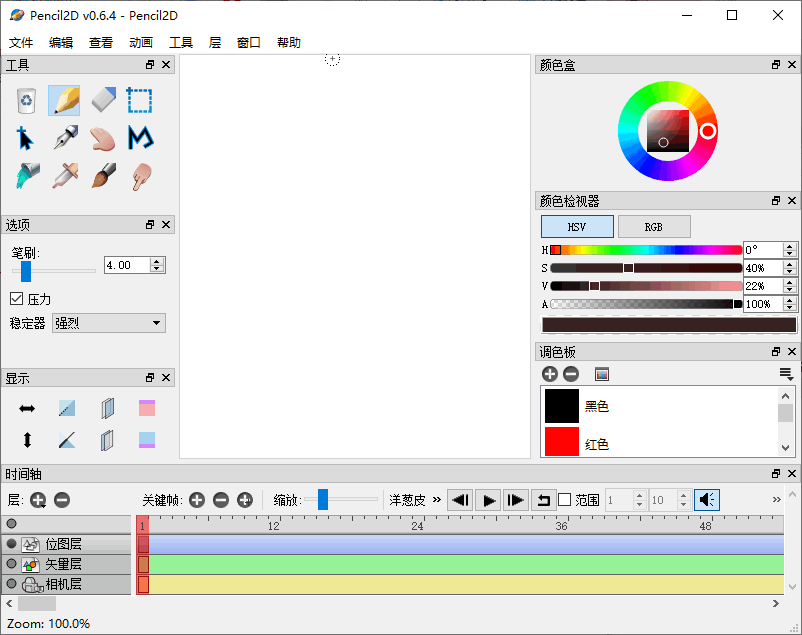
Task: Select the Eyedropper tool
Action: (x=65, y=176)
